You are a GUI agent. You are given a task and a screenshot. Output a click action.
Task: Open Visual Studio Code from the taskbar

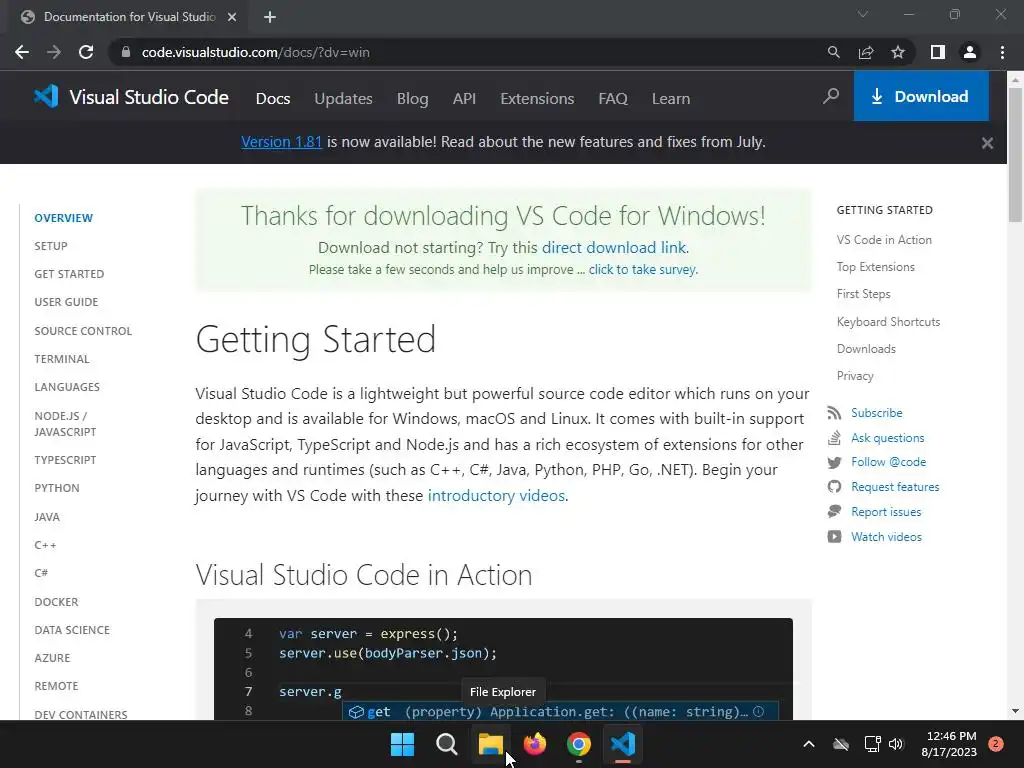(x=623, y=744)
